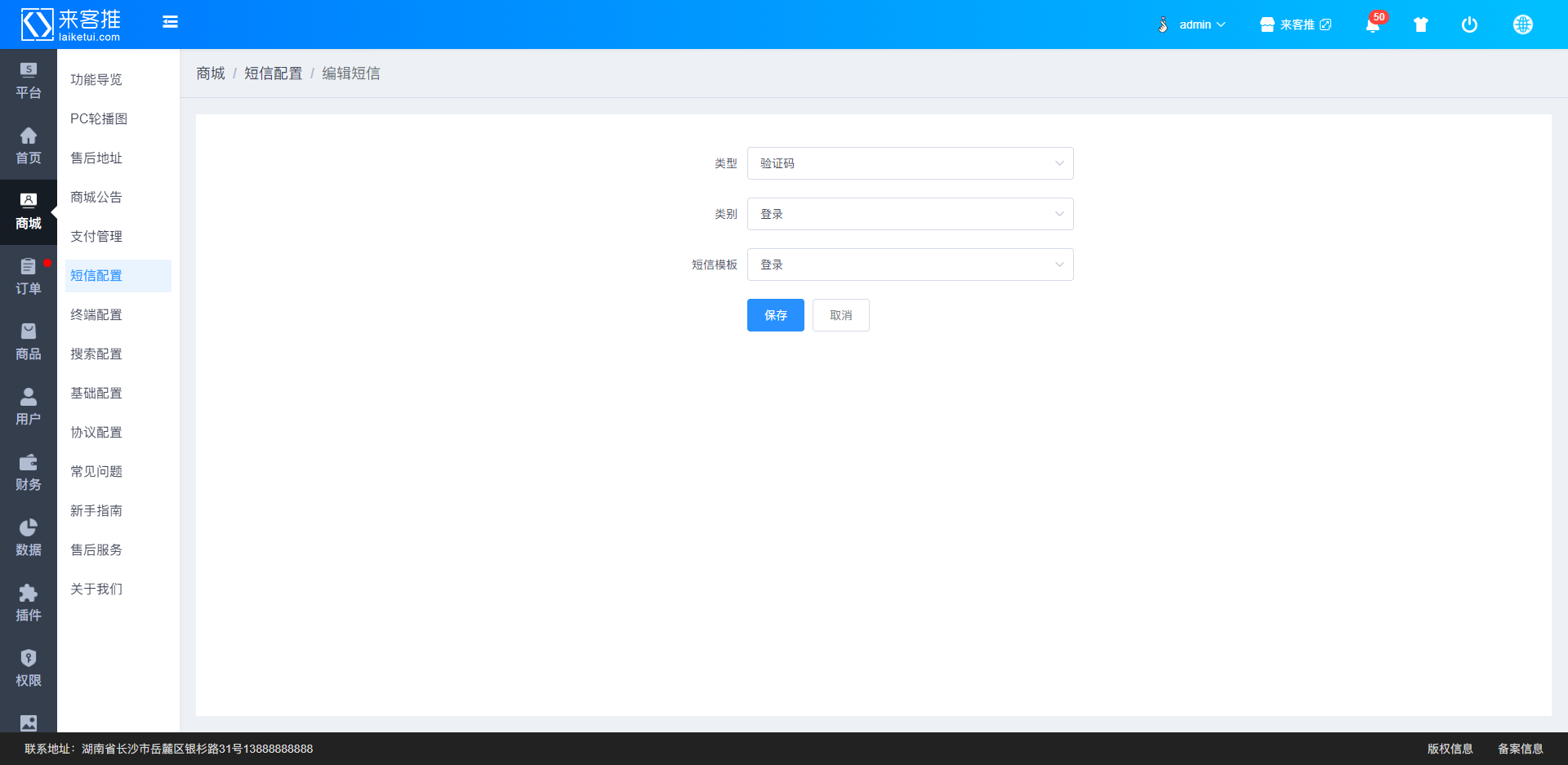This screenshot has height=765, width=1568.
Task: Click the power logout icon
Action: click(1469, 24)
